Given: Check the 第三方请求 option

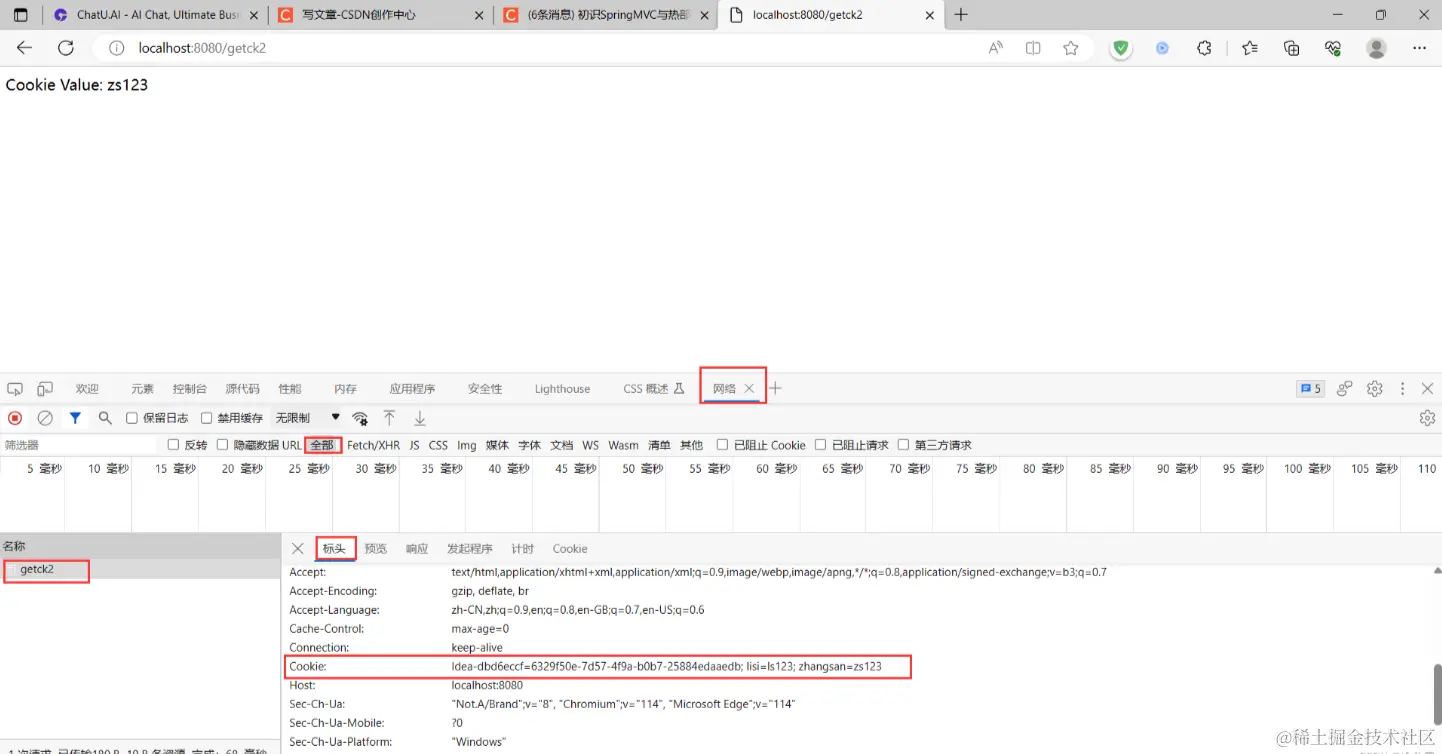Looking at the screenshot, I should 904,445.
